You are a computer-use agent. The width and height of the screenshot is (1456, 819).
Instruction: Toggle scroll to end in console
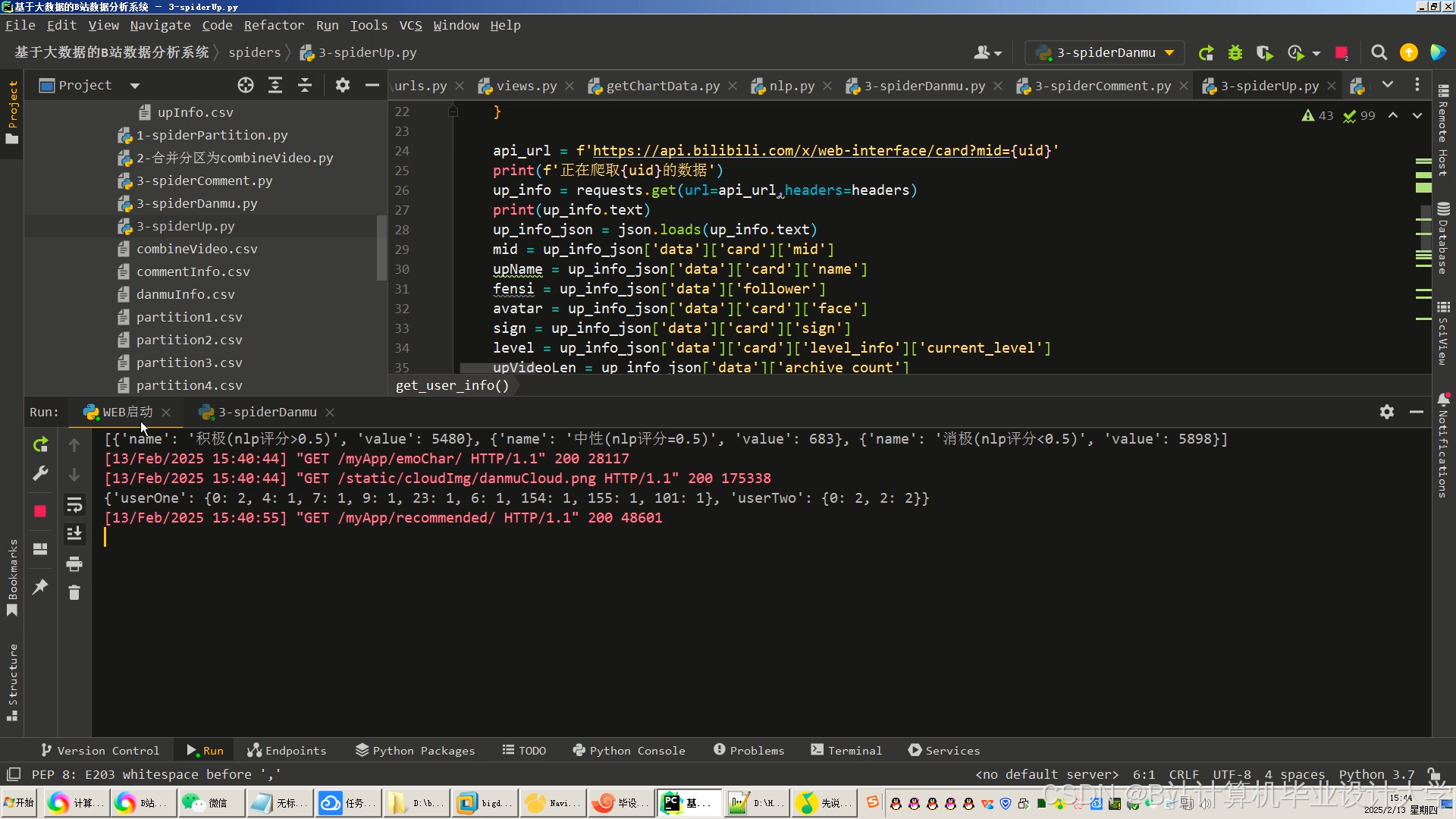[74, 535]
